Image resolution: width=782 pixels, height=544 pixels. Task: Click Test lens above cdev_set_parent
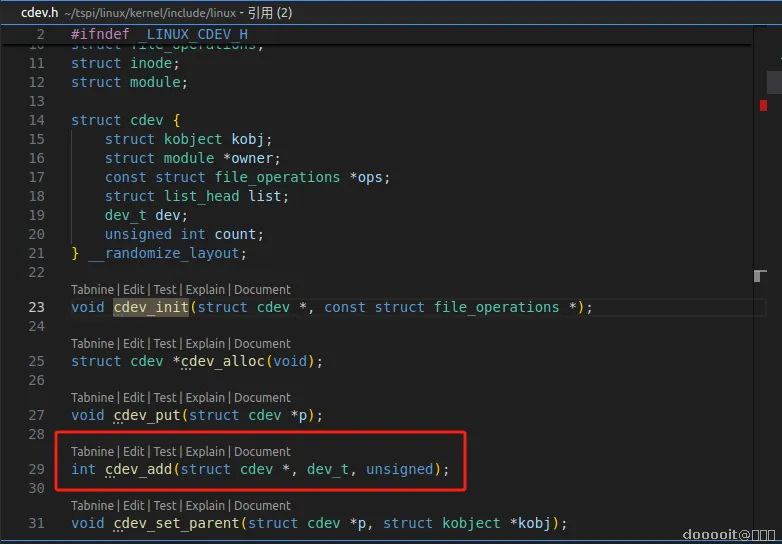point(165,506)
